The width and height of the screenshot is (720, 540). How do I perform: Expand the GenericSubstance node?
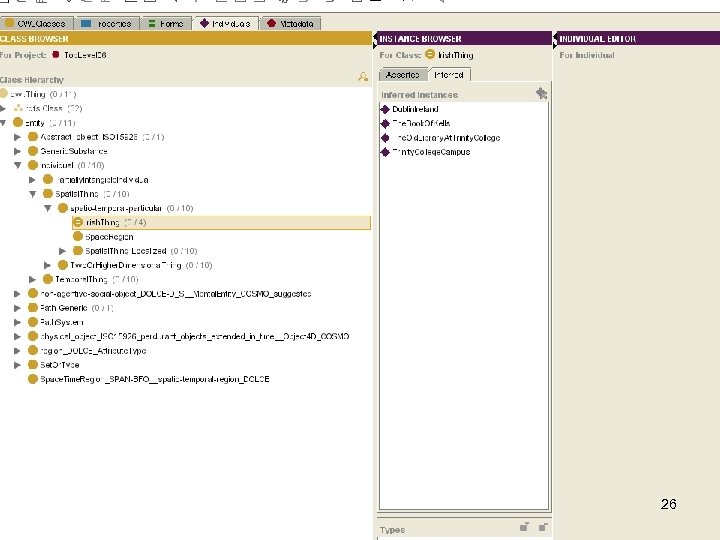click(x=17, y=151)
